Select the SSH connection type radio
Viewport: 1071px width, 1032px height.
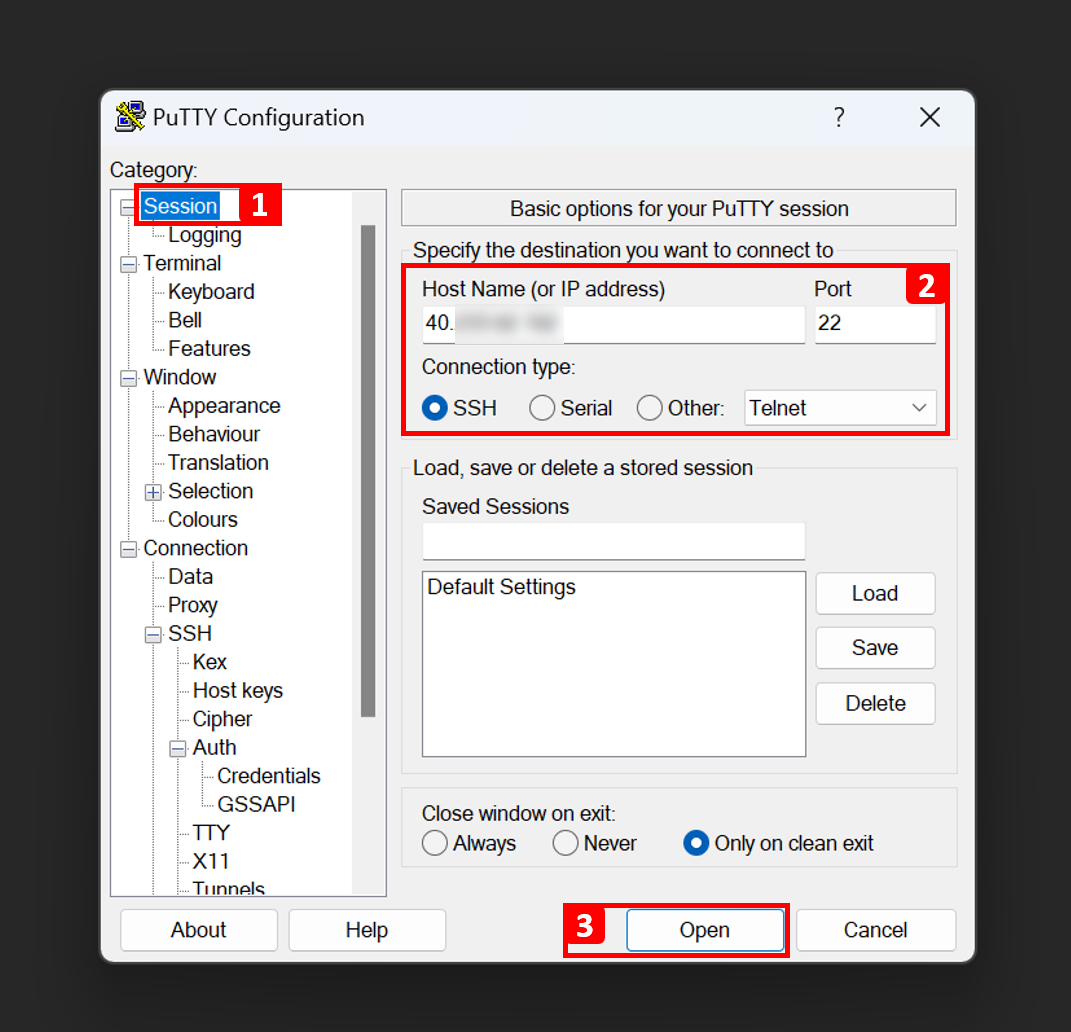pyautogui.click(x=434, y=408)
